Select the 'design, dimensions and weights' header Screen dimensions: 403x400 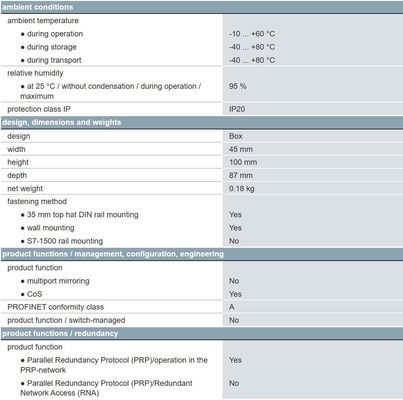(x=201, y=122)
